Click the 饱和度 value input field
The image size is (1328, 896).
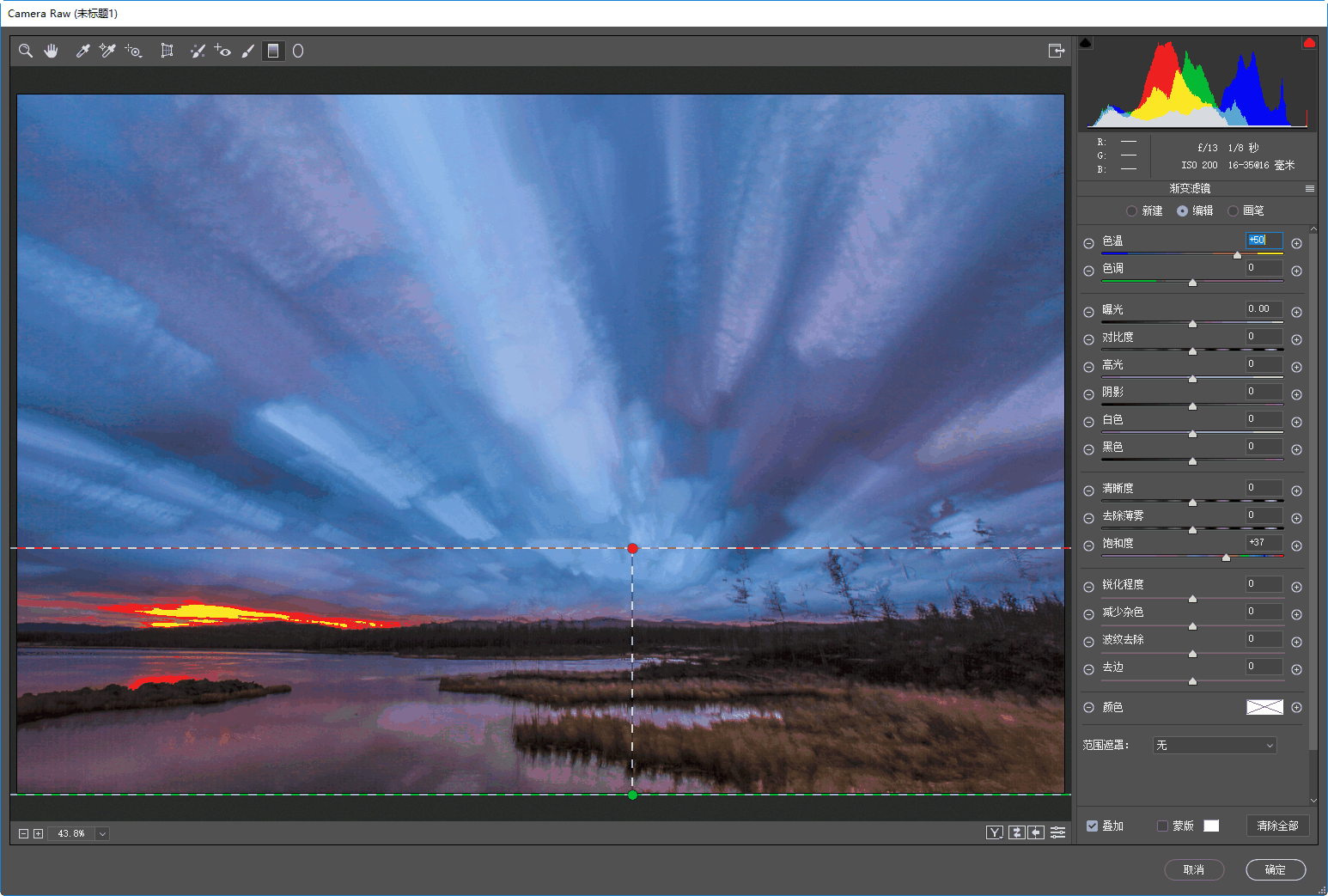click(1264, 543)
